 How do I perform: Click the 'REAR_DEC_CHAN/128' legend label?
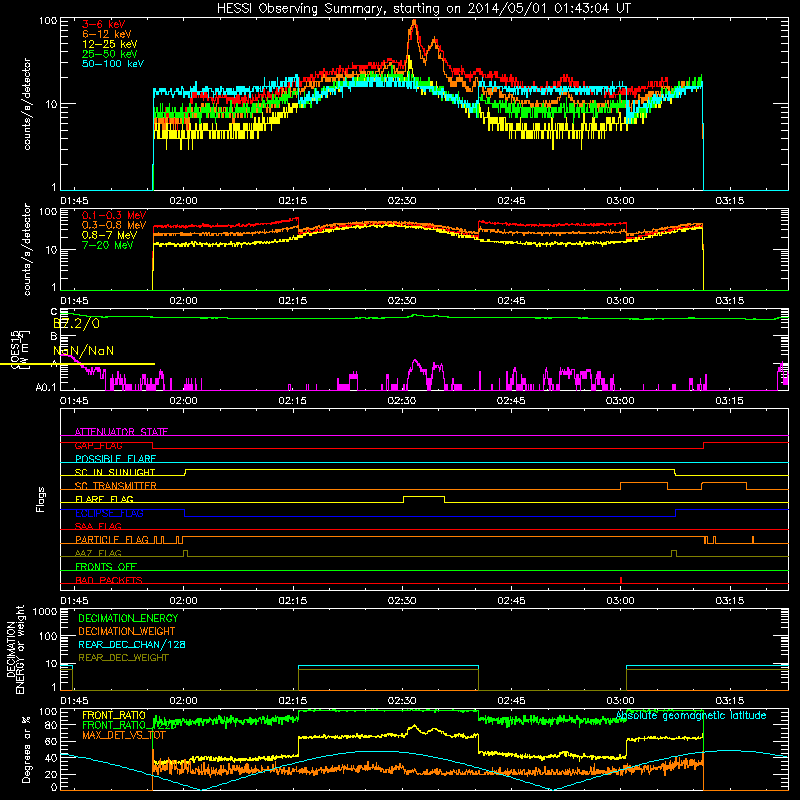pyautogui.click(x=132, y=644)
